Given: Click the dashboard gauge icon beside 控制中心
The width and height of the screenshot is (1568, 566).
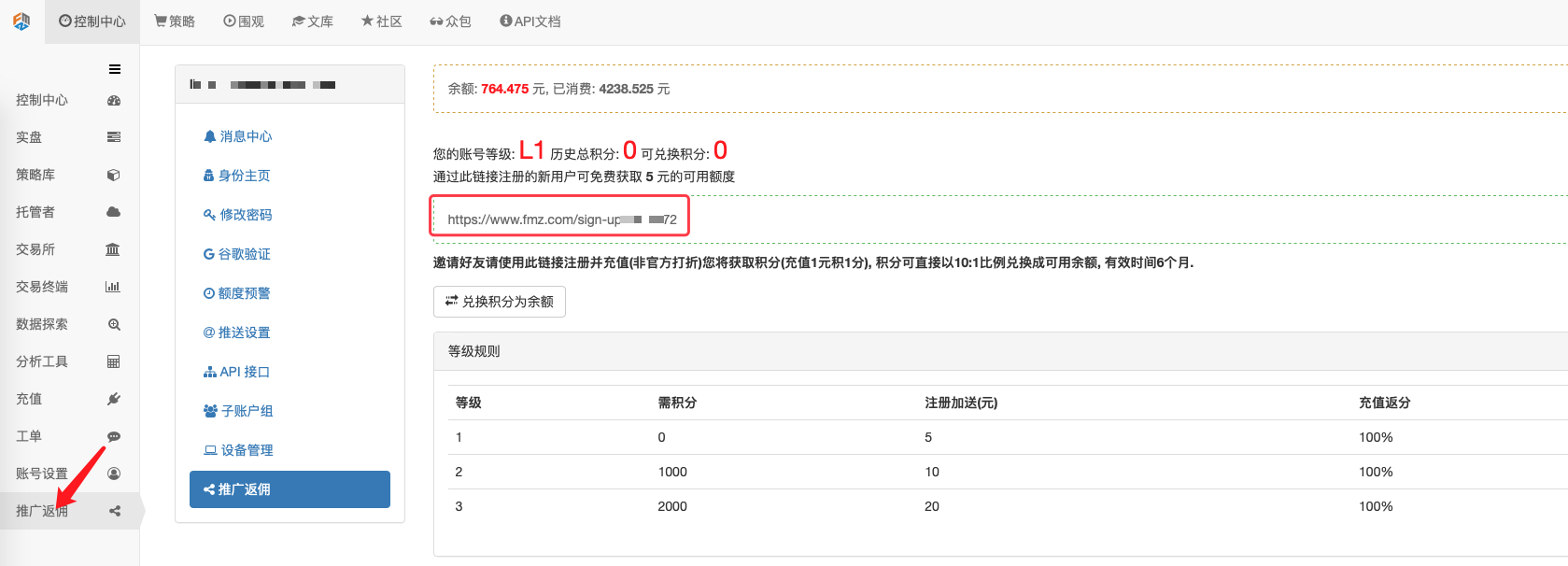Looking at the screenshot, I should 114,100.
